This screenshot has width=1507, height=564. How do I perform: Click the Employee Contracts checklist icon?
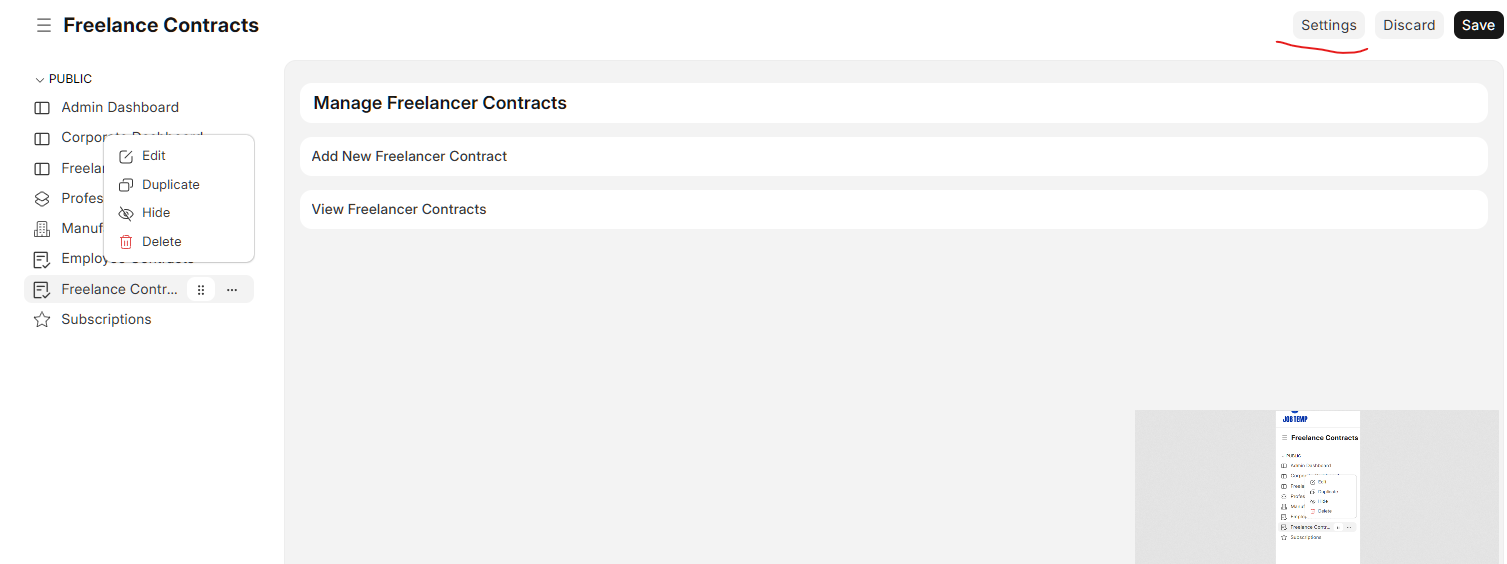42,259
